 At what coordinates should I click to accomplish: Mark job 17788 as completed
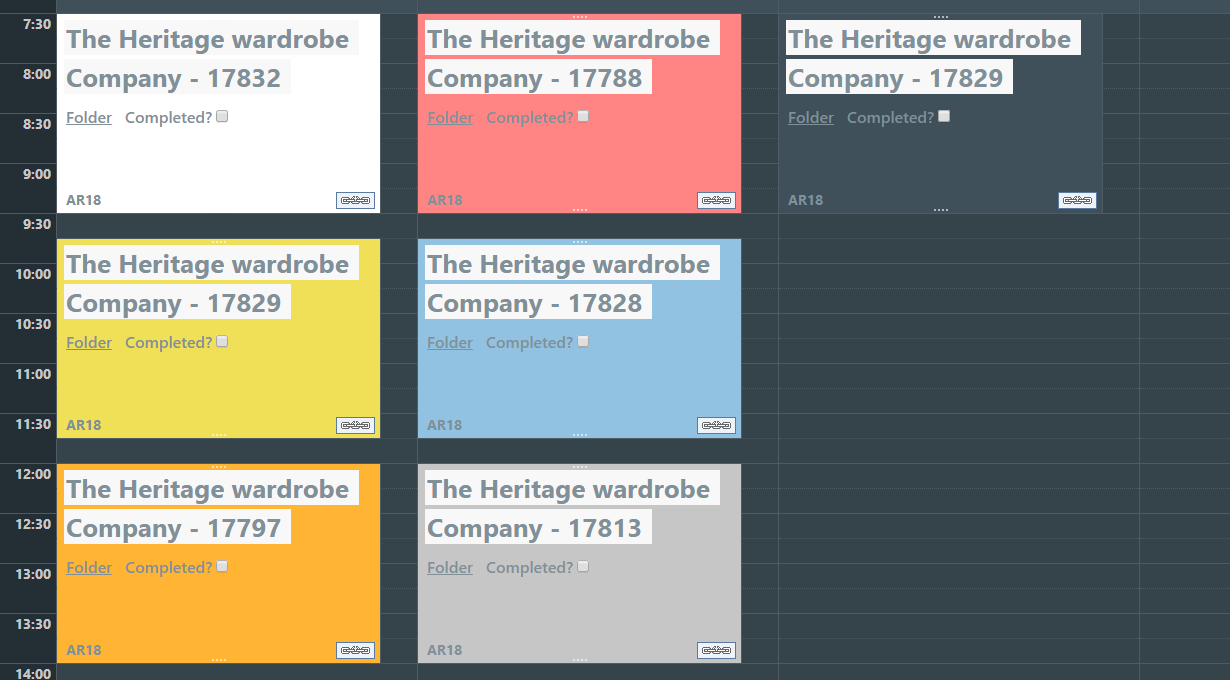pos(583,116)
